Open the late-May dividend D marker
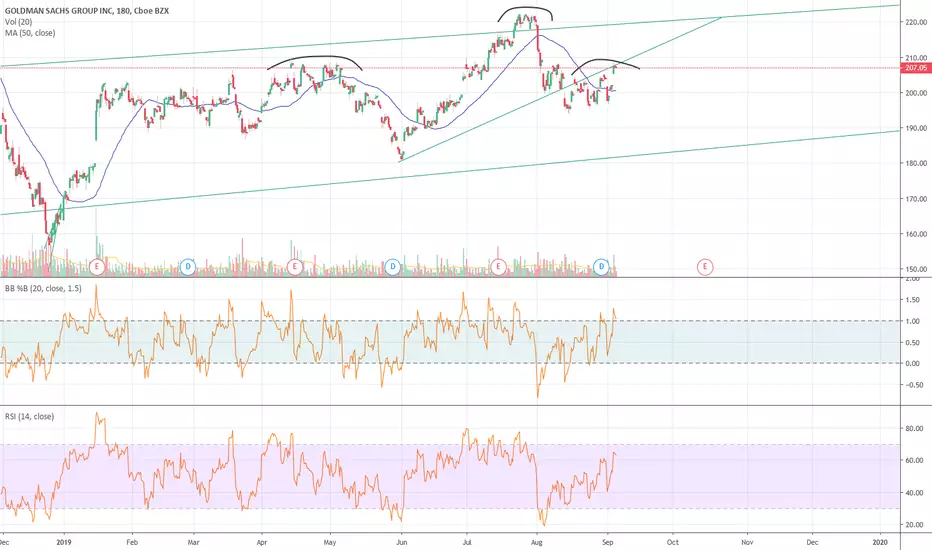This screenshot has height=550, width=932. tap(392, 266)
